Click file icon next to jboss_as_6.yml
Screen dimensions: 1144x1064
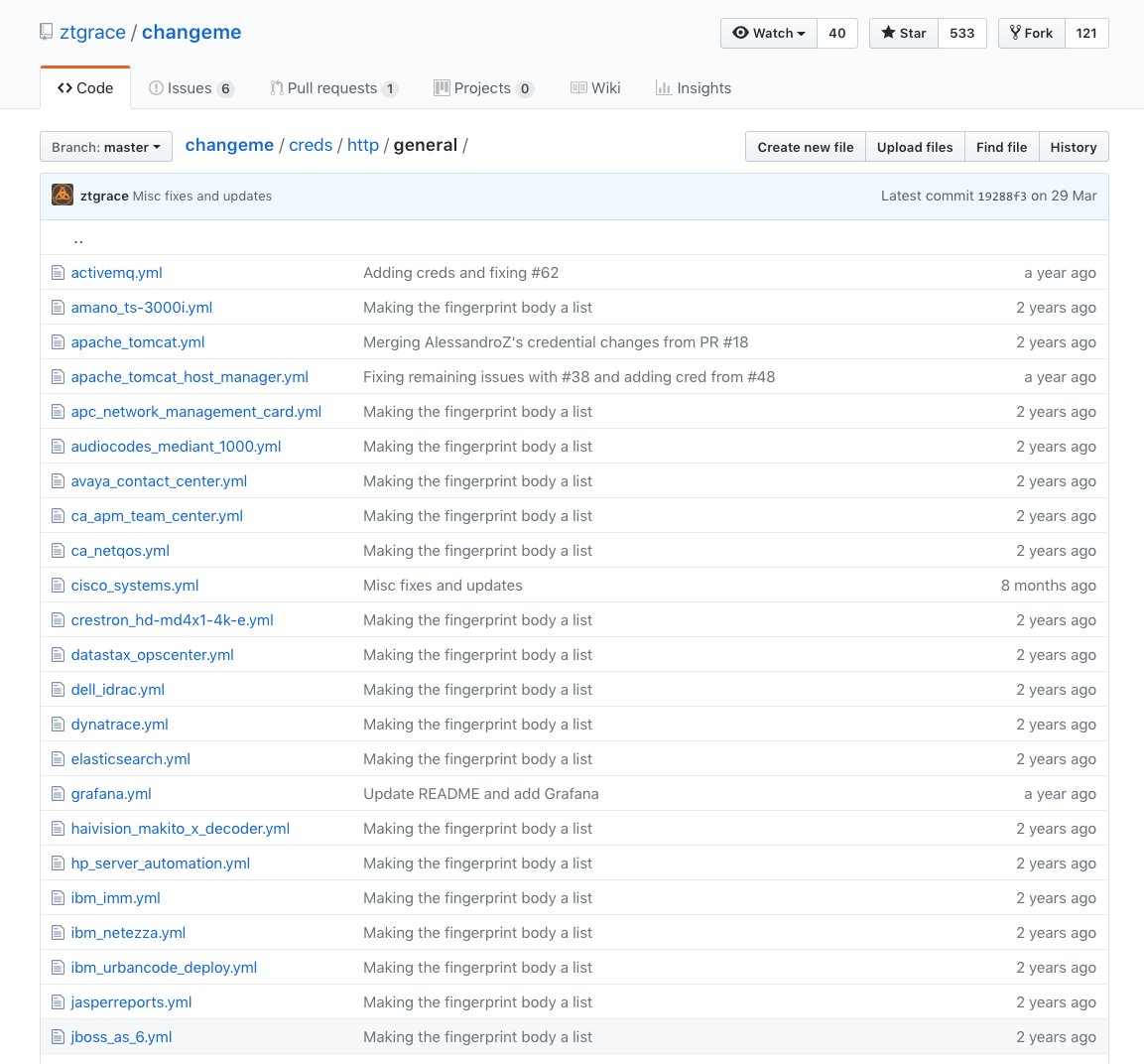(x=59, y=1037)
